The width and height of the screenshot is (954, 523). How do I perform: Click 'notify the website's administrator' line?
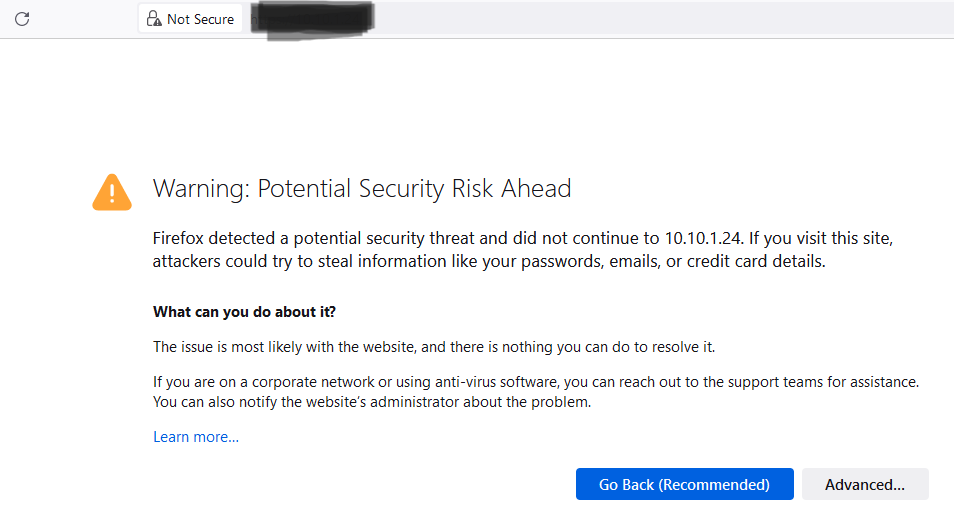(372, 402)
